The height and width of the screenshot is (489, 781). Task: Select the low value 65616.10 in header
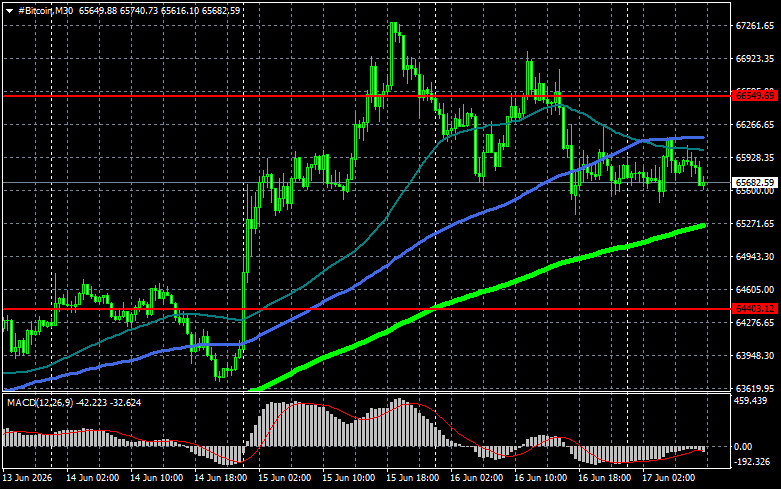[179, 10]
